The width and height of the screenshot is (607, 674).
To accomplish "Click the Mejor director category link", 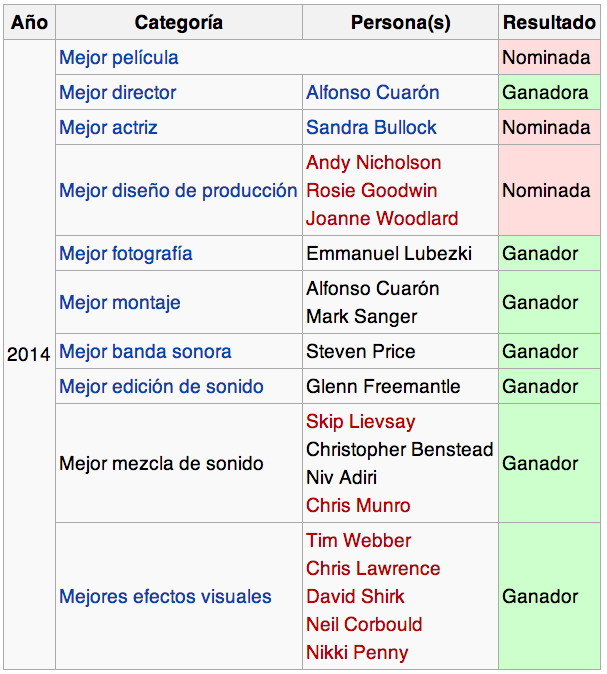I will pos(117,93).
